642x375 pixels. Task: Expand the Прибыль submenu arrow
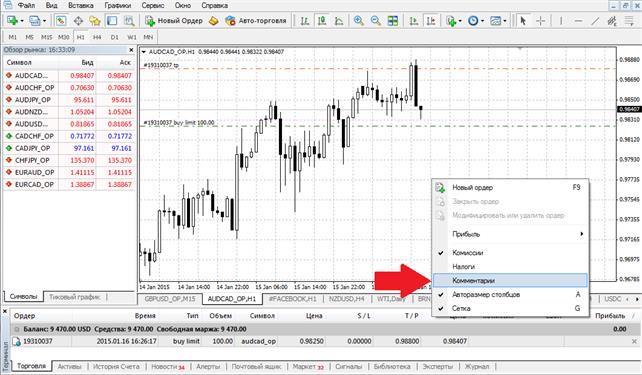(x=581, y=234)
